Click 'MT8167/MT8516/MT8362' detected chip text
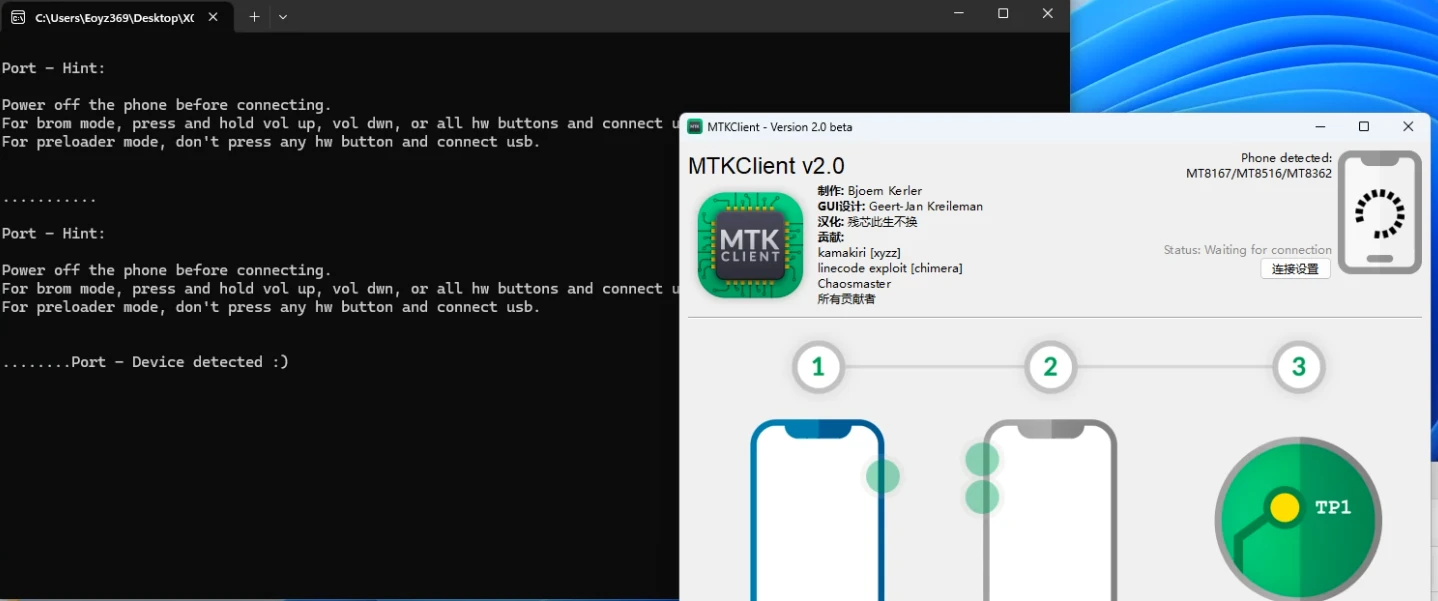This screenshot has height=601, width=1438. (1259, 173)
